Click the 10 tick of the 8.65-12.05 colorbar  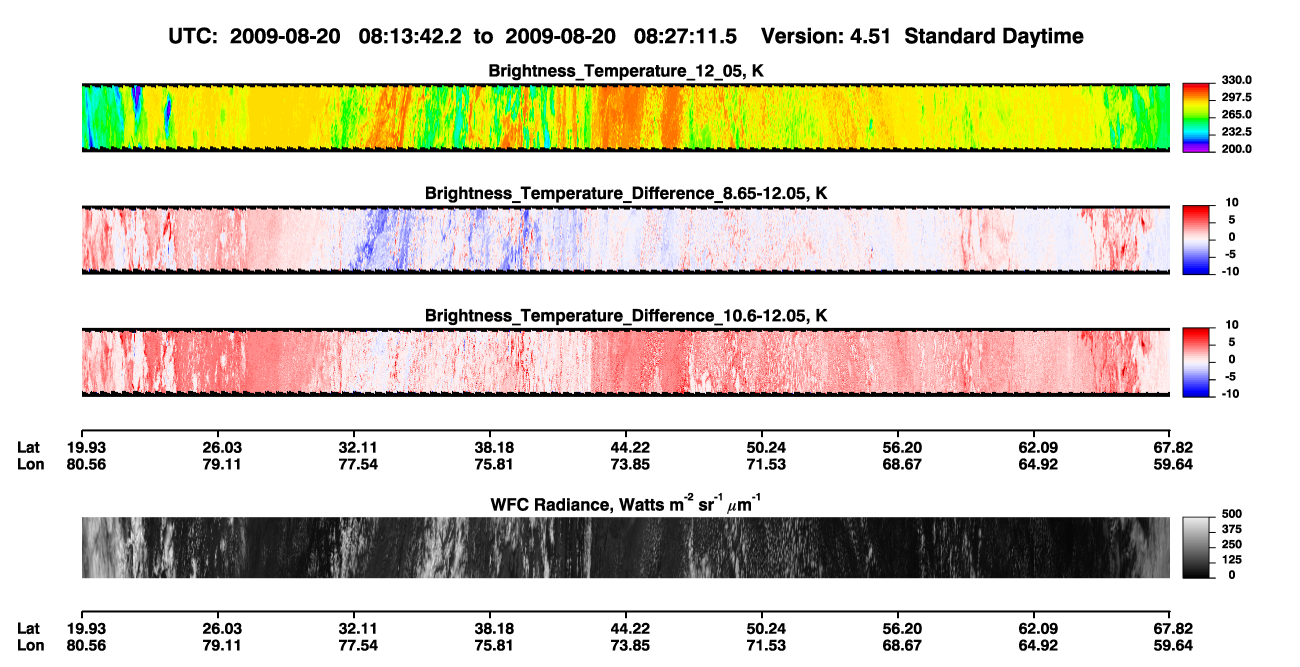(1231, 202)
